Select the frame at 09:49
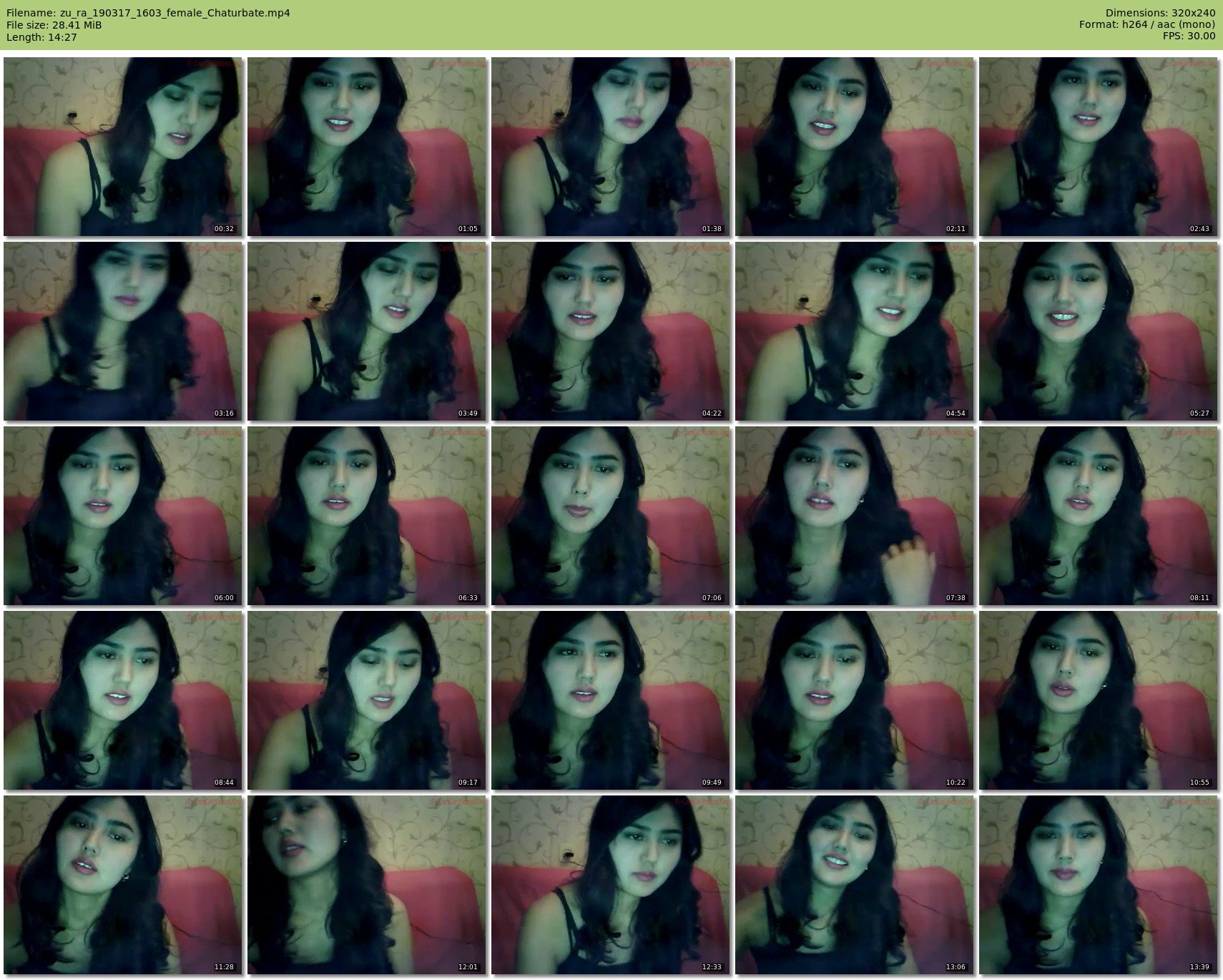This screenshot has width=1223, height=980. click(x=611, y=700)
